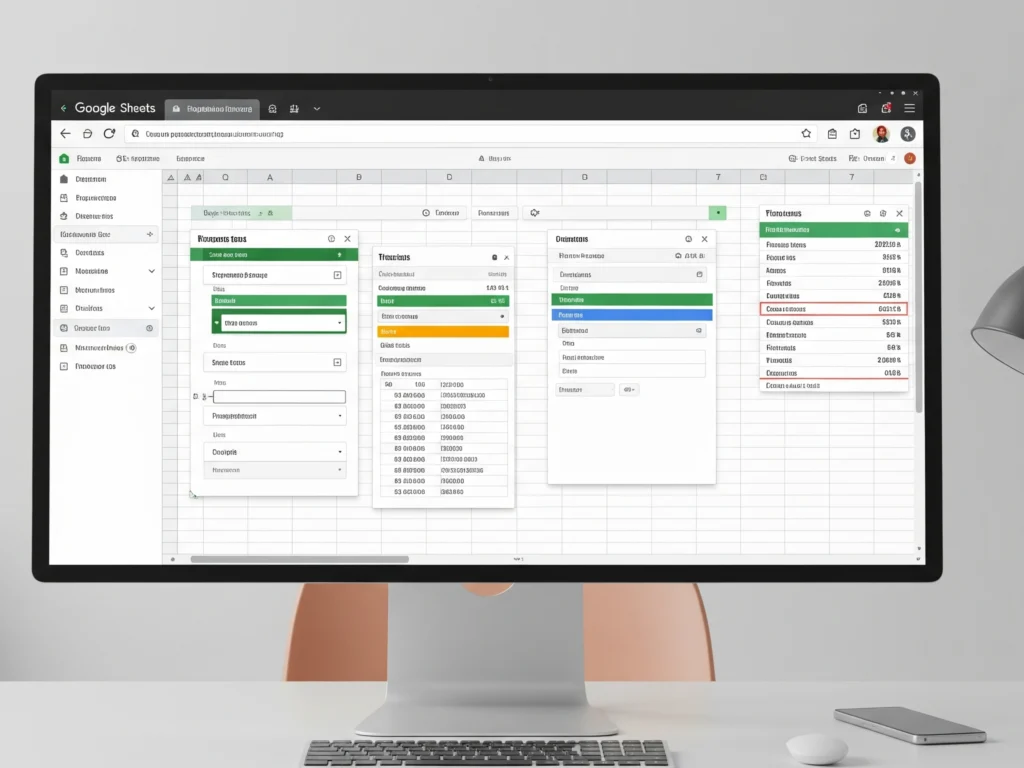Viewport: 1024px width, 768px height.
Task: Click the red outlined row in the statistics panel
Action: (x=833, y=309)
